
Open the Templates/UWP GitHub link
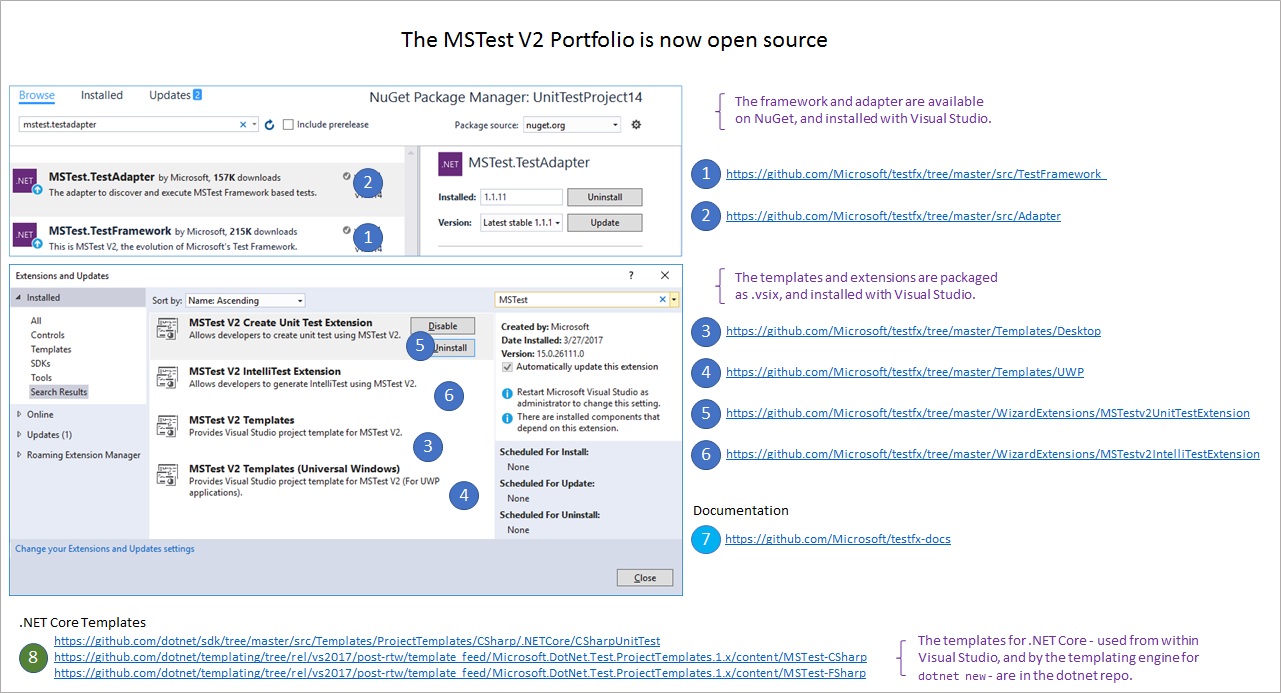(905, 371)
